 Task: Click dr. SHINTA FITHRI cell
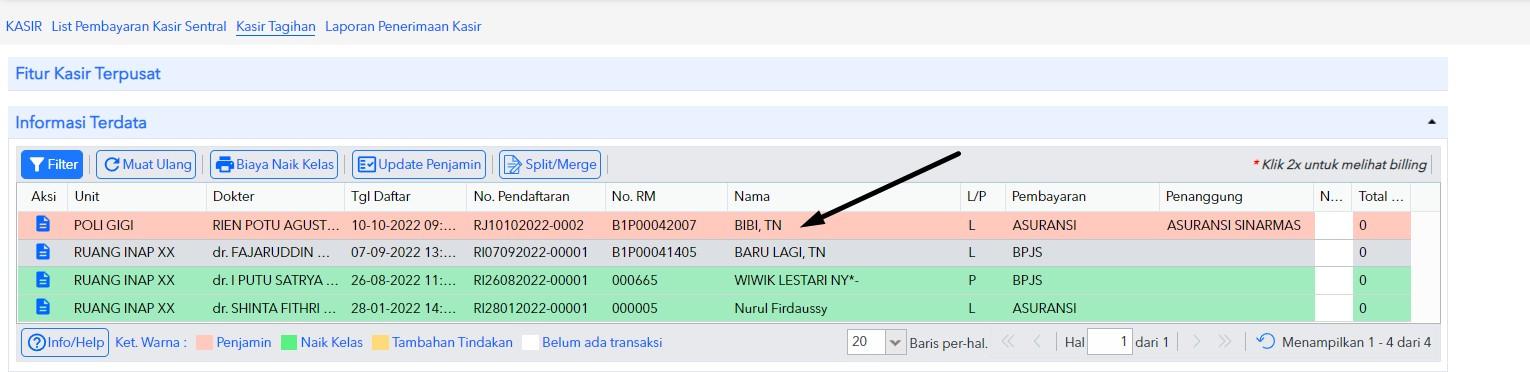pyautogui.click(x=276, y=308)
